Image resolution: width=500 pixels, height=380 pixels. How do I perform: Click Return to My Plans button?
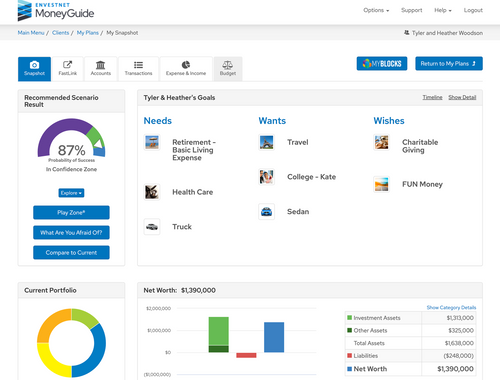click(449, 63)
